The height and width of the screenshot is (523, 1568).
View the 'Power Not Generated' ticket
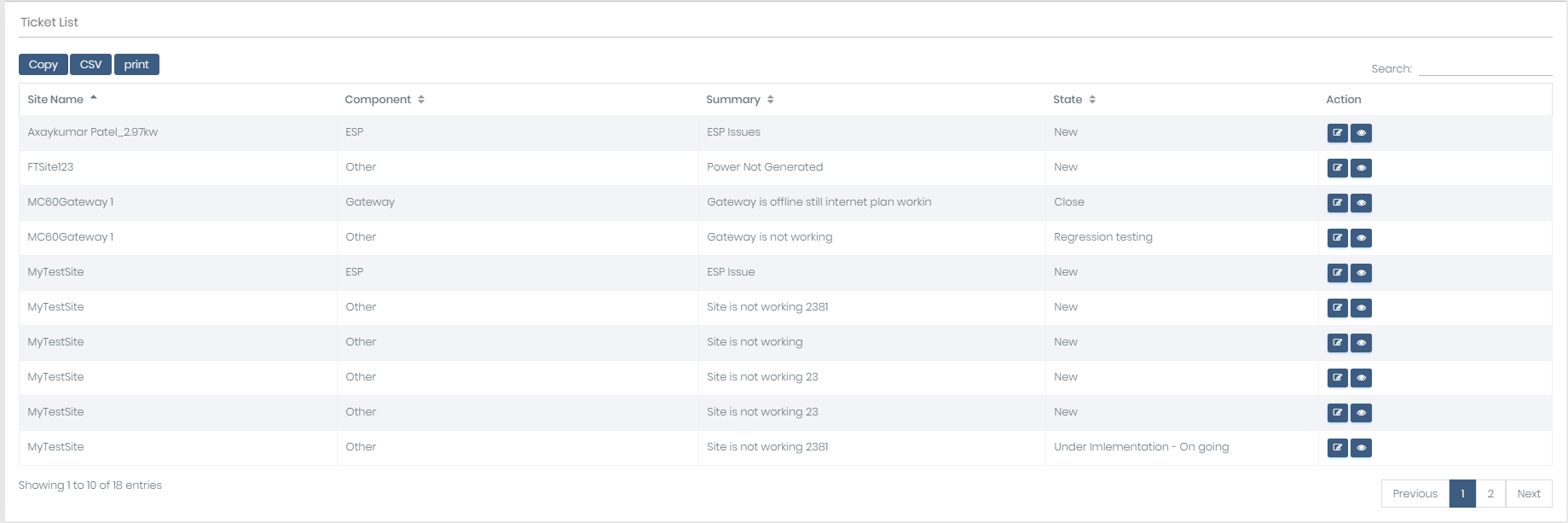point(1361,168)
